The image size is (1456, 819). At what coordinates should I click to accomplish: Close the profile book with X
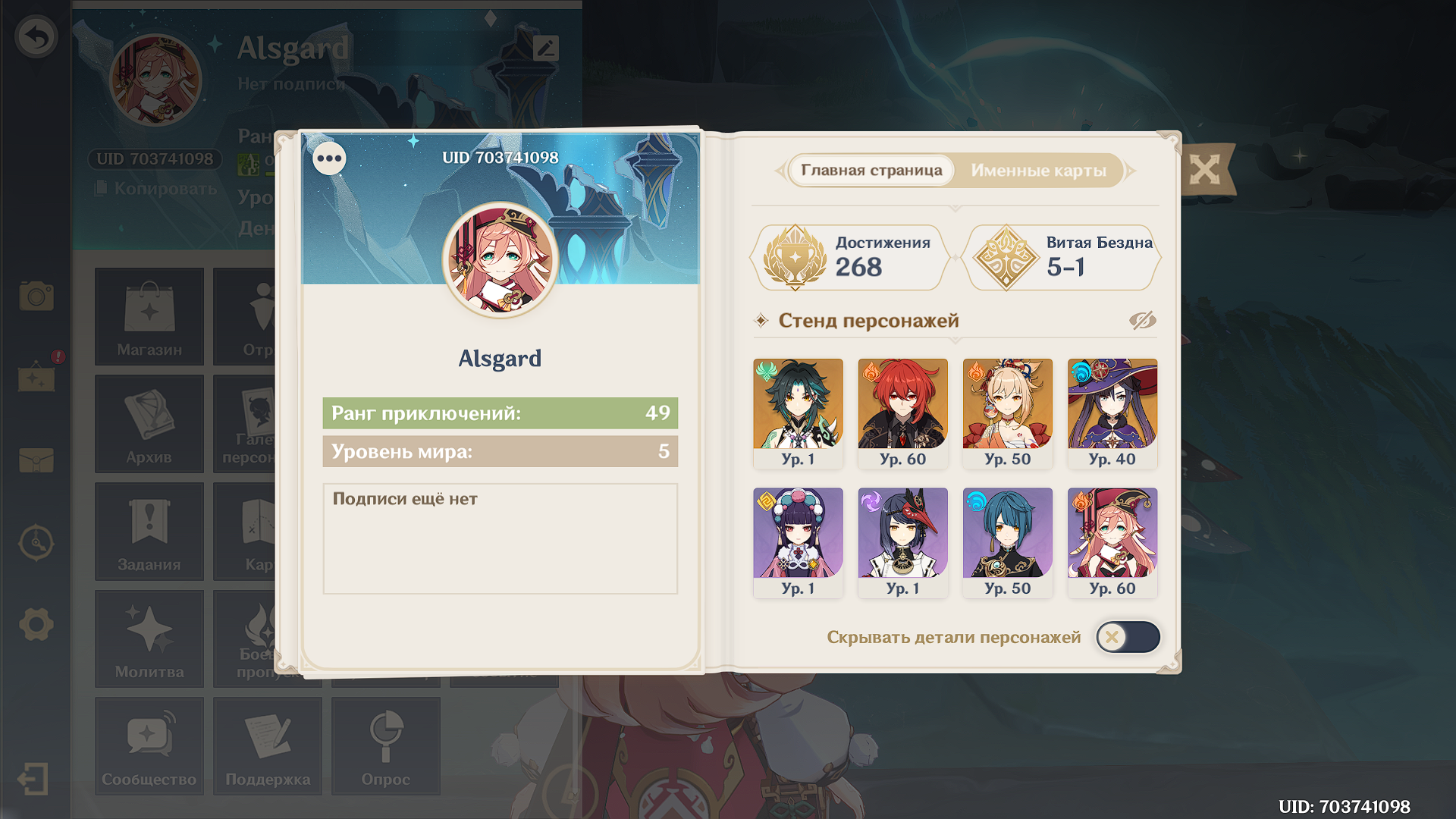1205,170
